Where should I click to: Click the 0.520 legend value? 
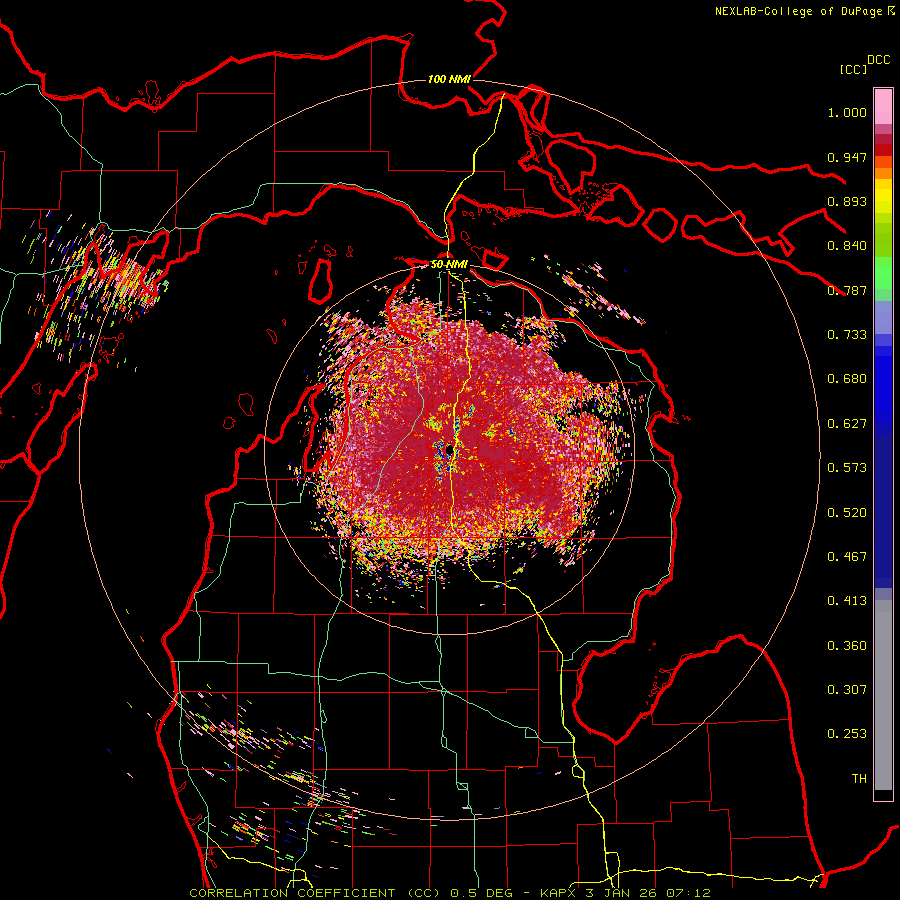(x=847, y=513)
